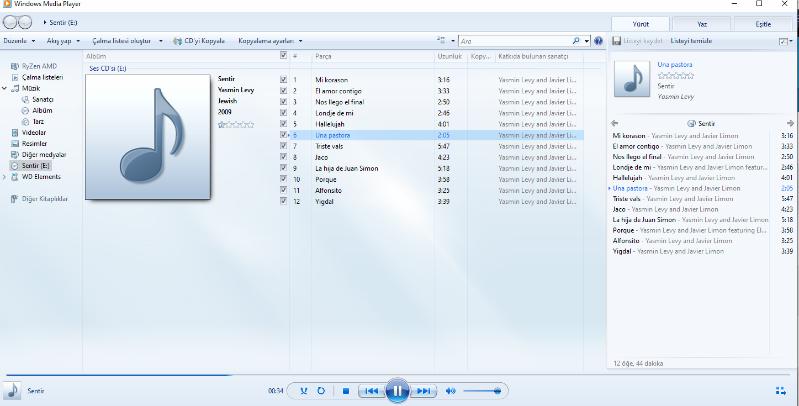Collapse the Müzik tree node
Screen dimensions: 799x406
[x=6, y=89]
